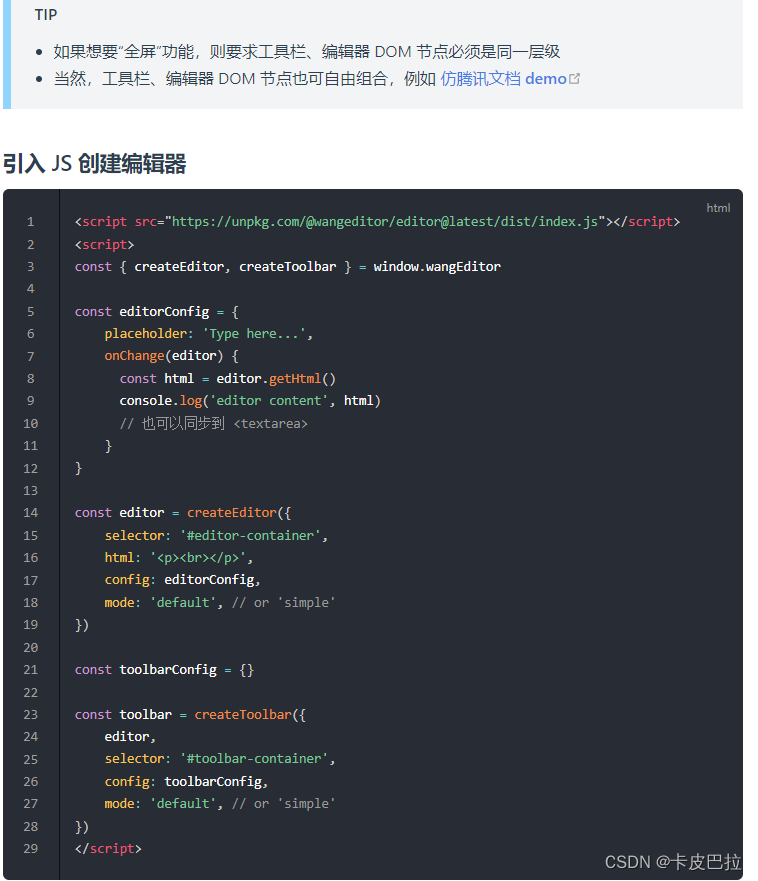Click line number 5 in code gutter
Viewport: 758px width, 881px height.
30,311
